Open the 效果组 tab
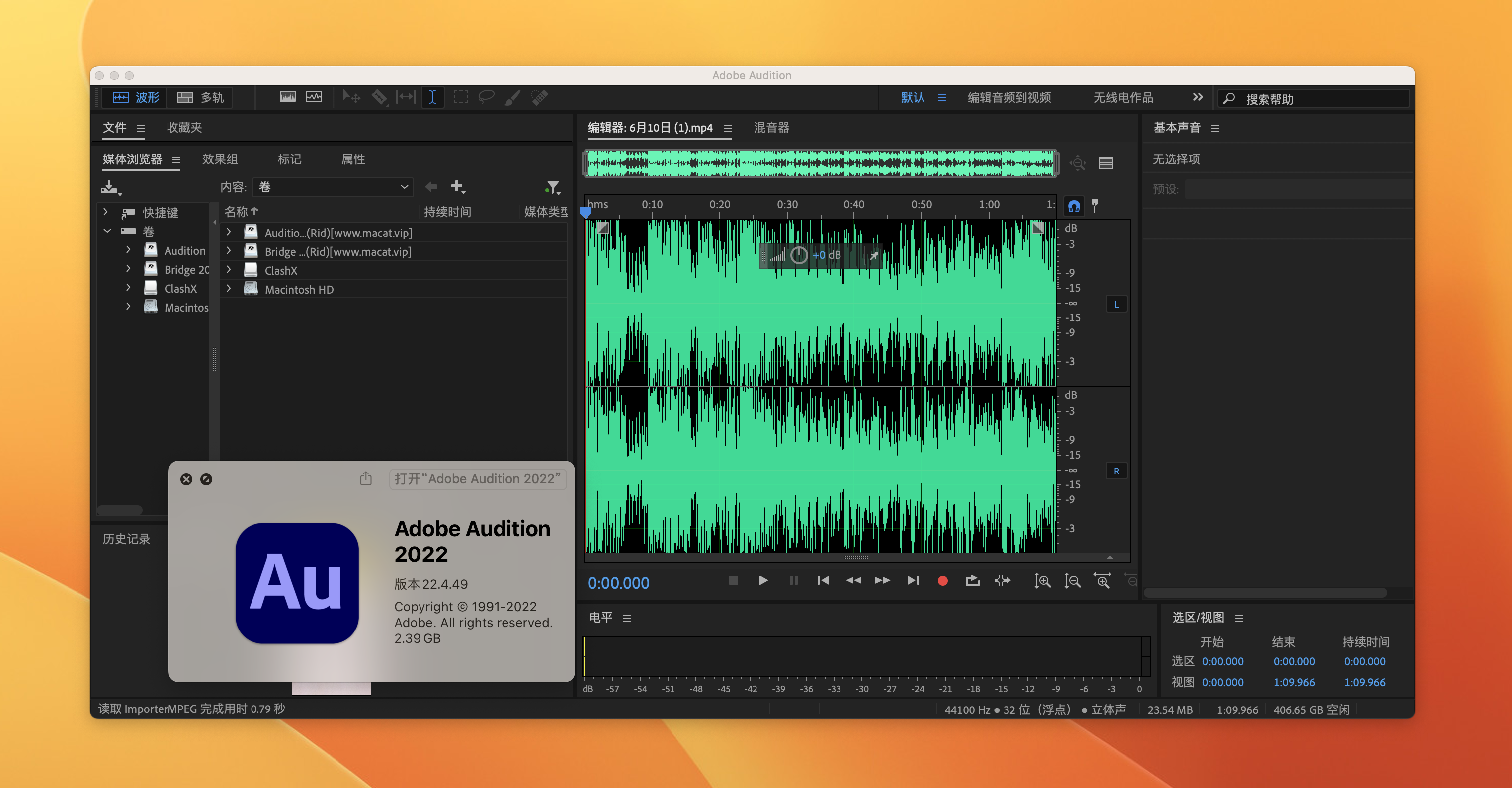The image size is (1512, 788). [x=220, y=159]
